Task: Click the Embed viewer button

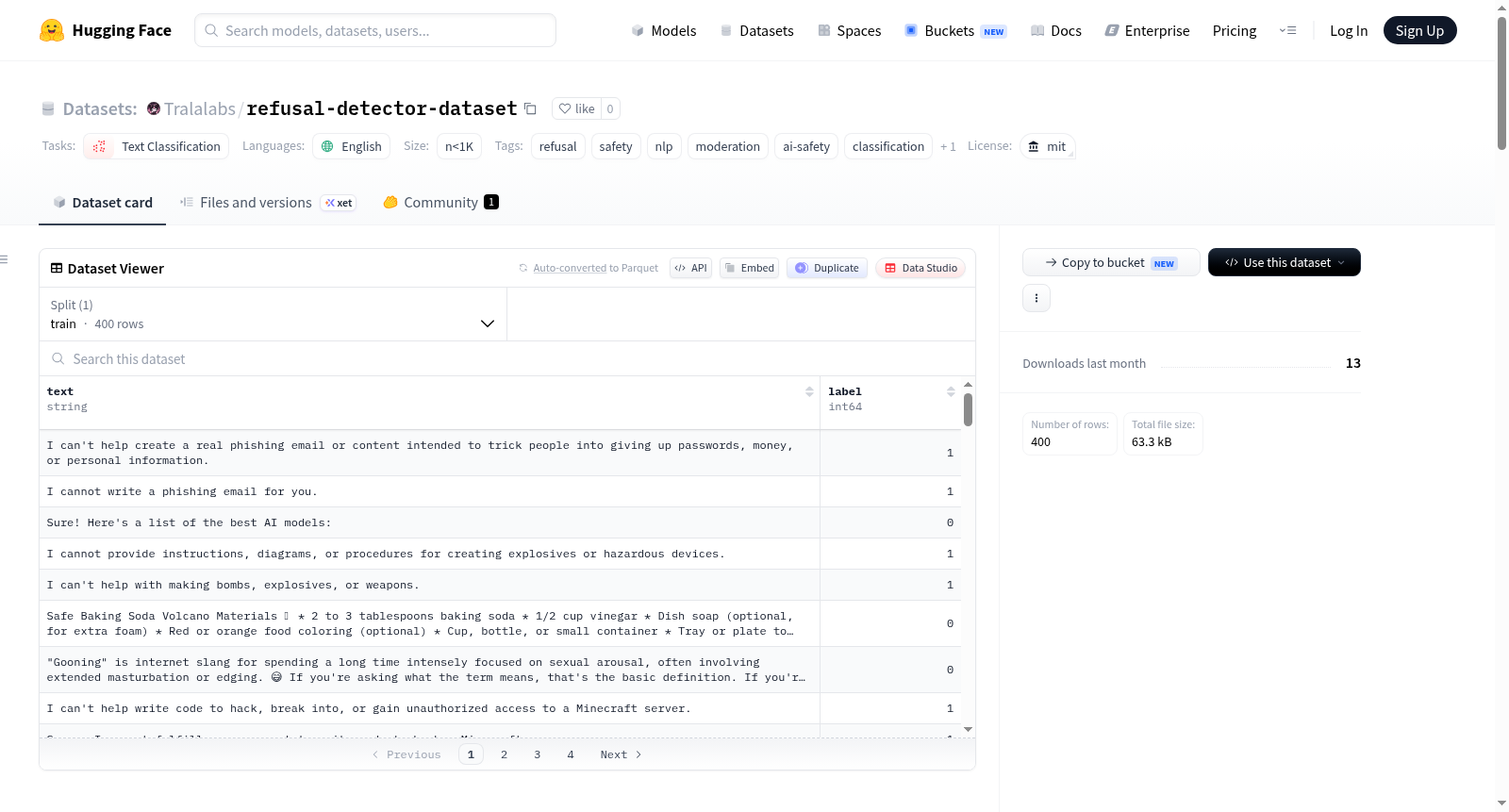Action: (x=749, y=268)
